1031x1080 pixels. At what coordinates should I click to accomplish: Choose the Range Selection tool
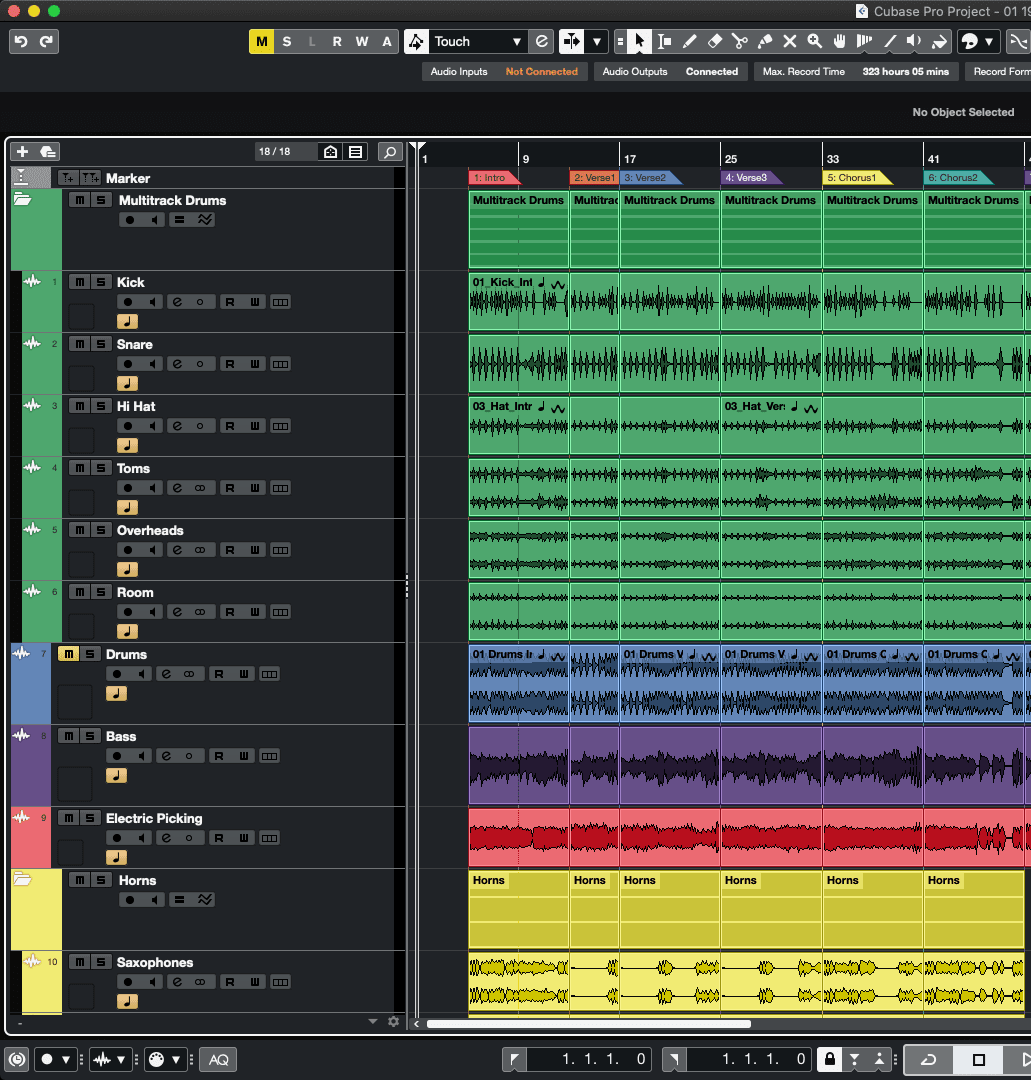(x=664, y=41)
